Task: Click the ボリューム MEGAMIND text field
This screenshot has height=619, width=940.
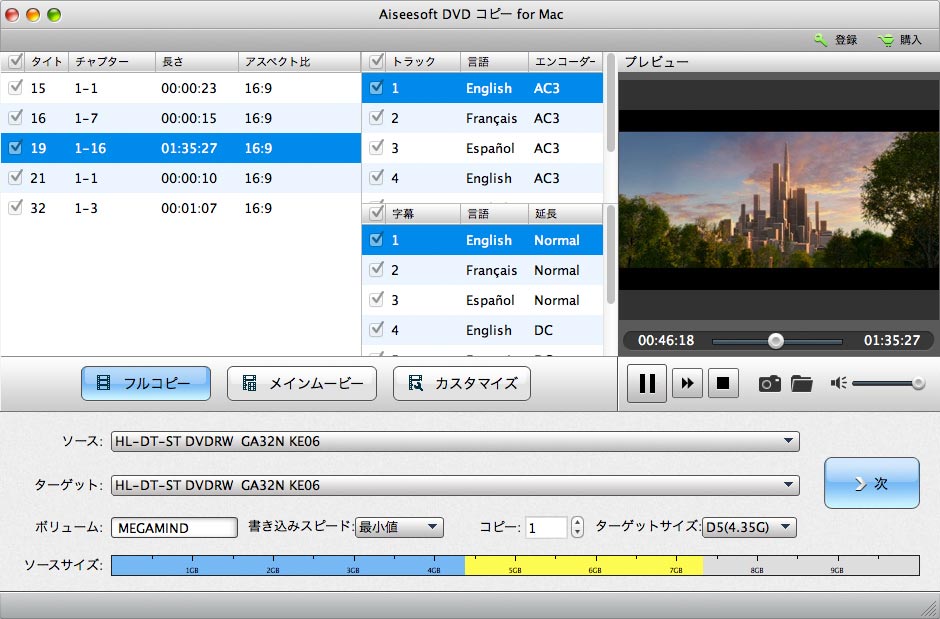Action: click(174, 528)
